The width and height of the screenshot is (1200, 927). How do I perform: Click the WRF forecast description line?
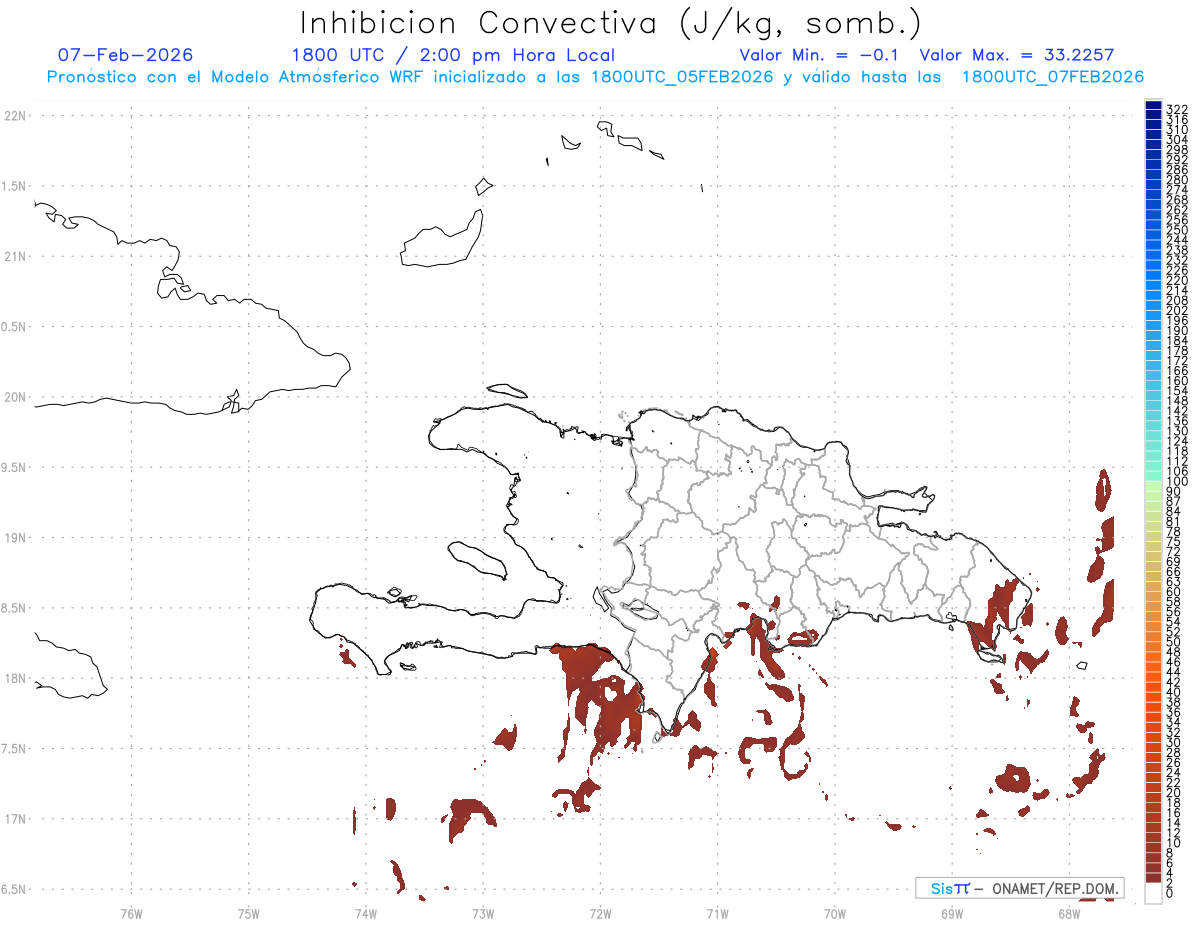coord(595,77)
